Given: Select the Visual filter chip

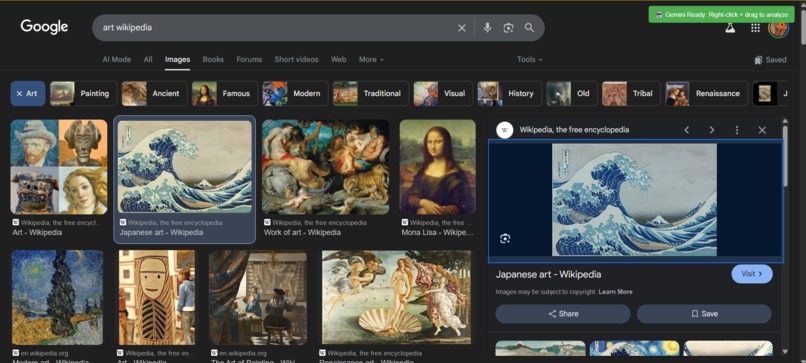Looking at the screenshot, I should coord(443,94).
